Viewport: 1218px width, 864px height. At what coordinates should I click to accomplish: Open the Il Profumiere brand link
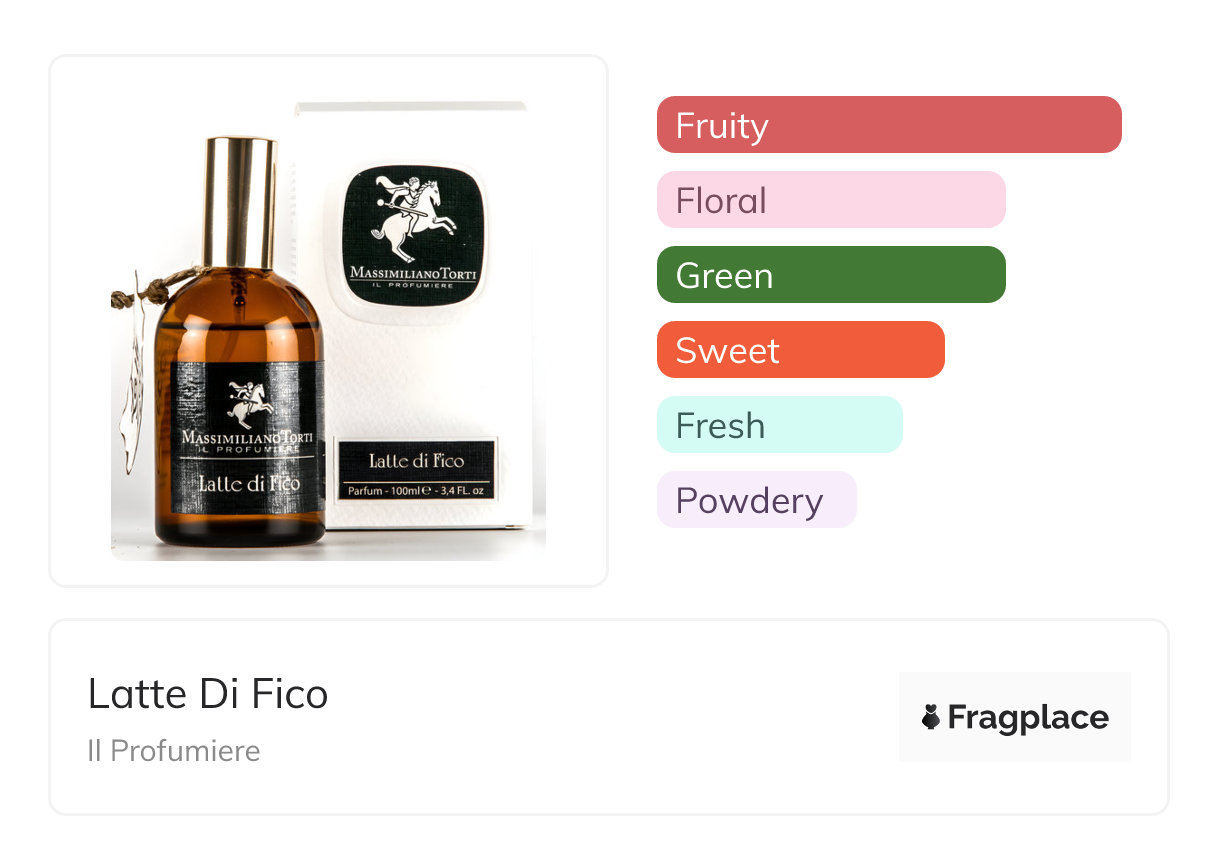click(174, 751)
